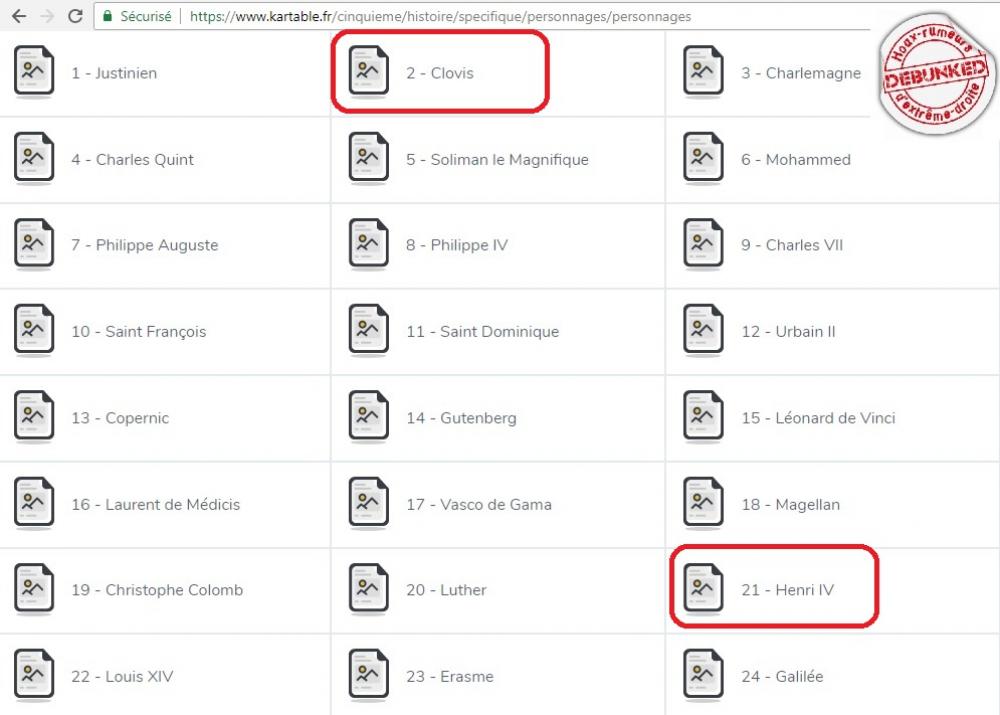Viewport: 1000px width, 715px height.
Task: Click the green secure padlock icon
Action: click(x=107, y=16)
